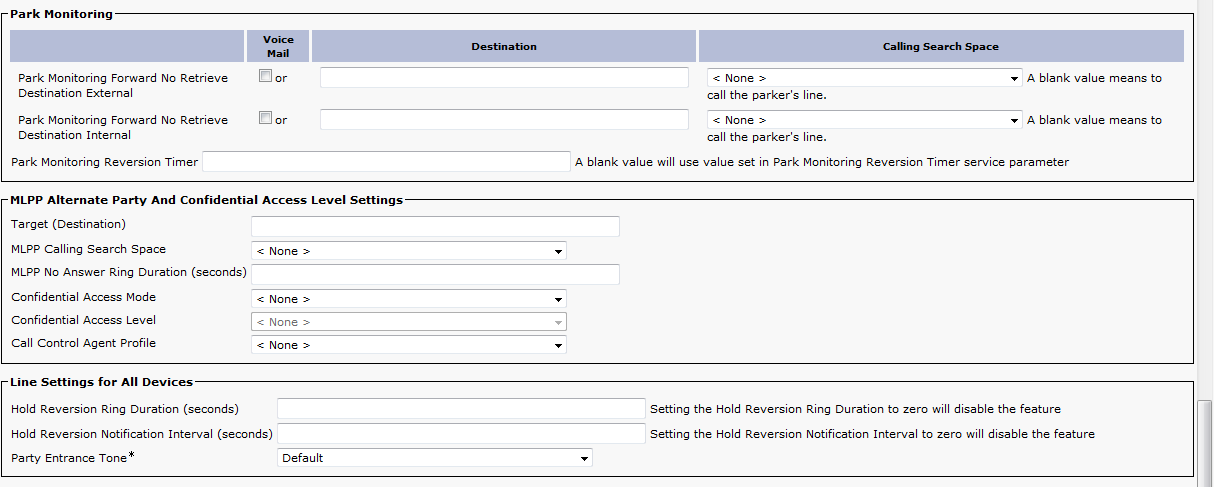Viewport: 1214px width, 487px height.
Task: Click MLPP No Answer Ring Duration field
Action: 435,274
